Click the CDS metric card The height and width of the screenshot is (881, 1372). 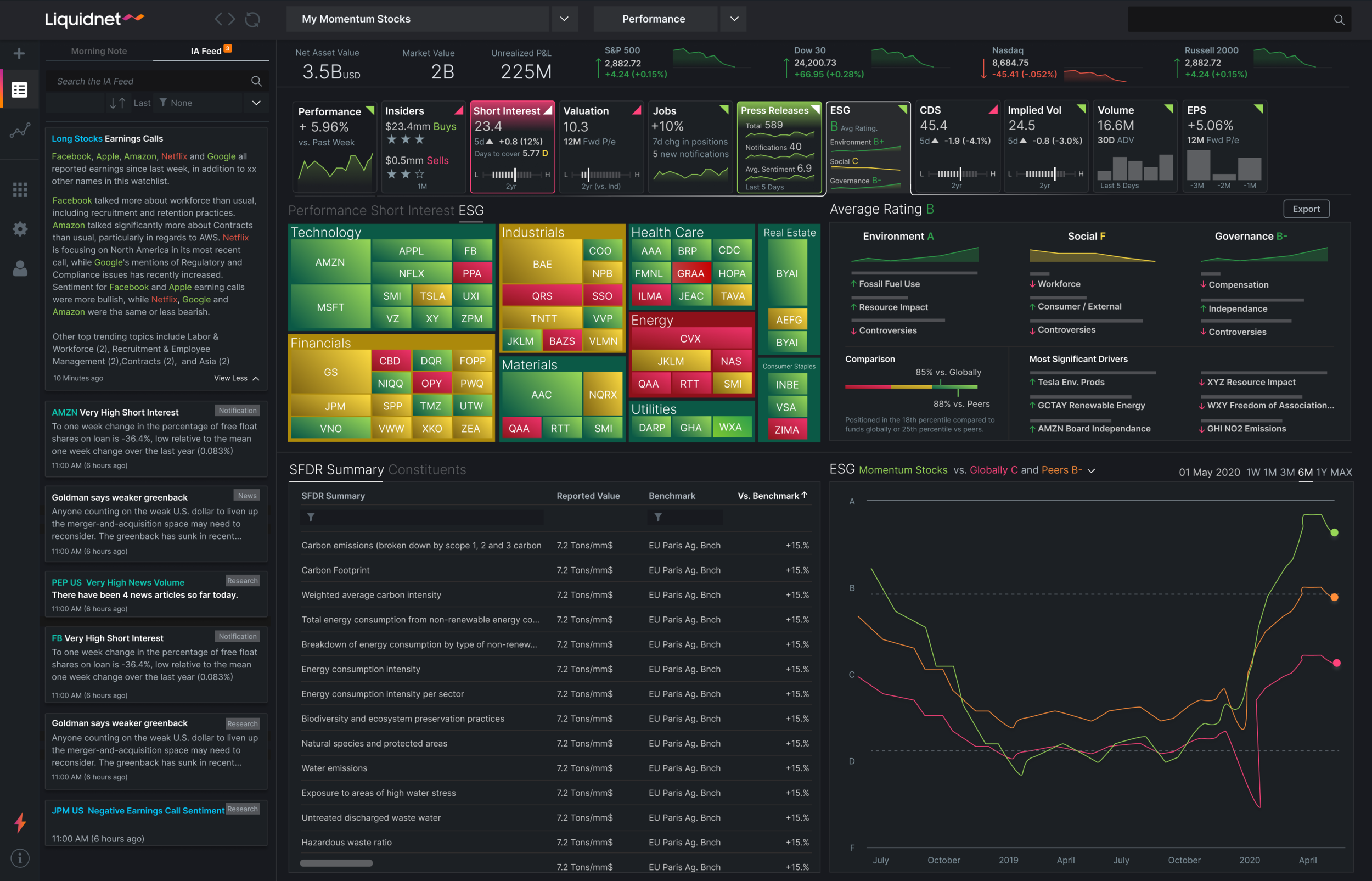(x=957, y=147)
